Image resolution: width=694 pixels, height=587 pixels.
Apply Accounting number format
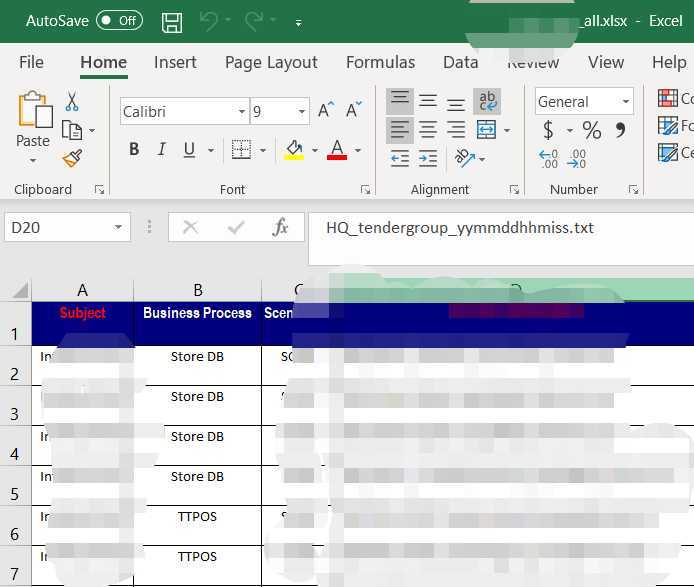coord(549,130)
